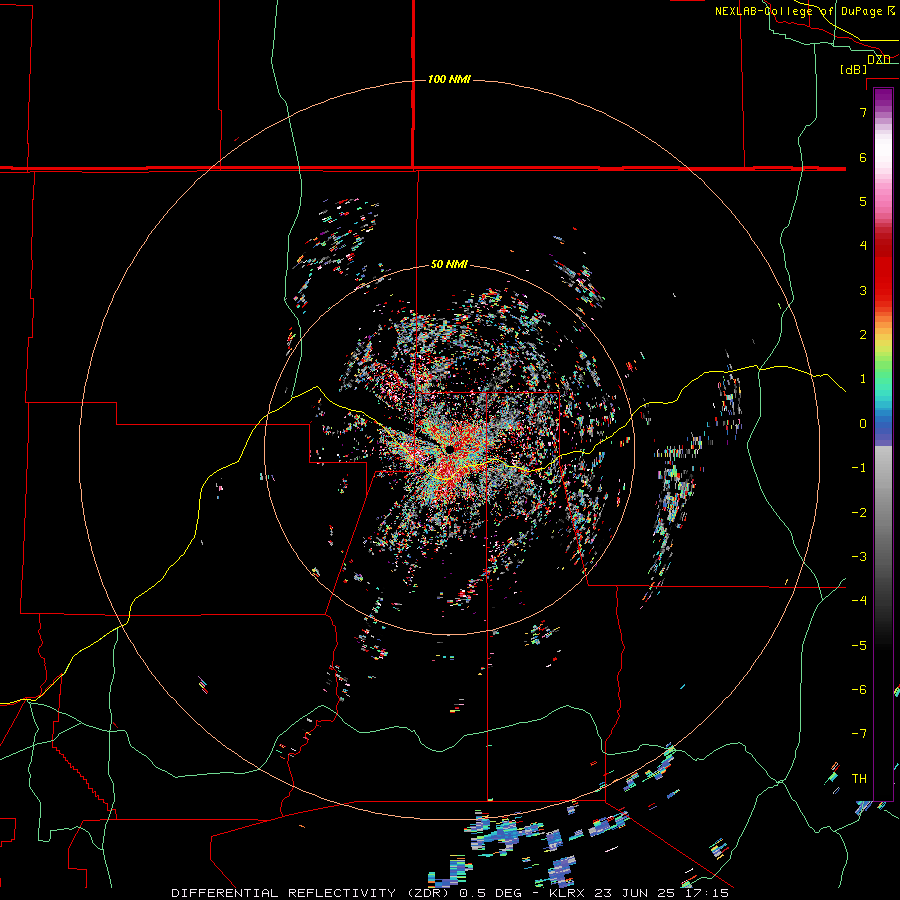Click the "100 NMI" range ring label
The image size is (900, 900).
(449, 79)
